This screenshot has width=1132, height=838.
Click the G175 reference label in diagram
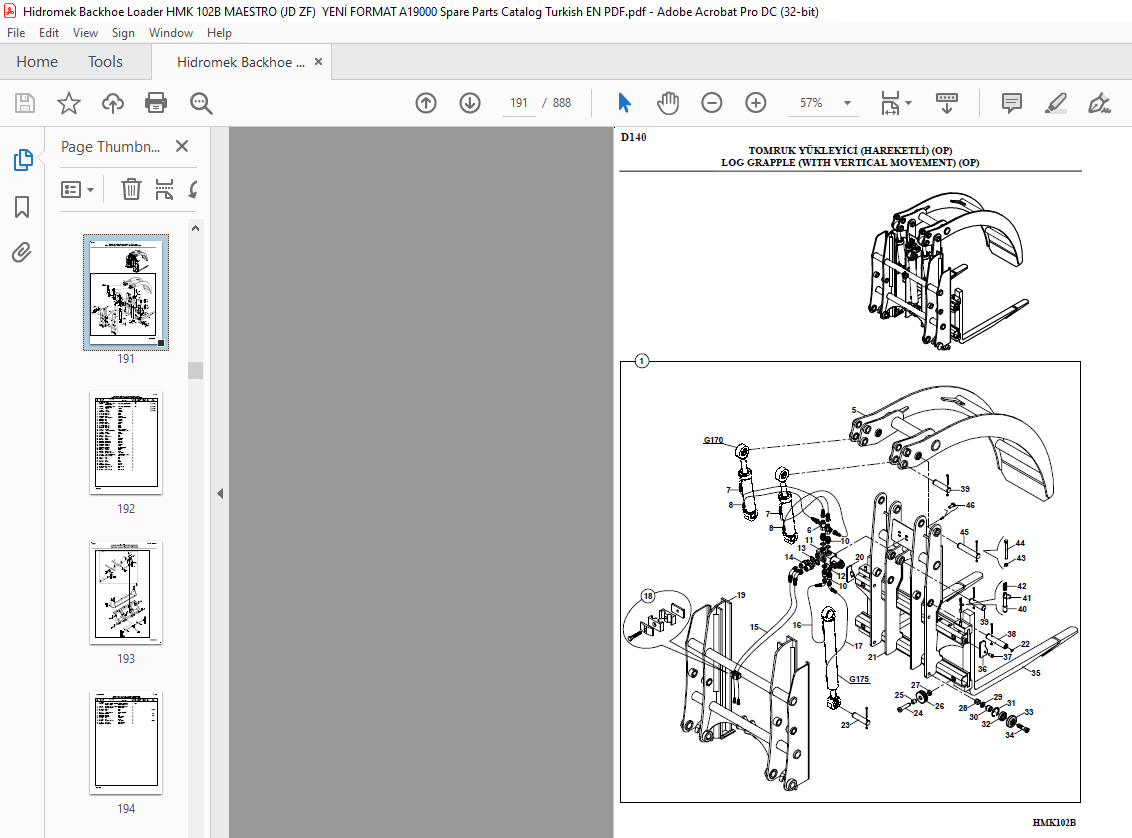pos(859,679)
